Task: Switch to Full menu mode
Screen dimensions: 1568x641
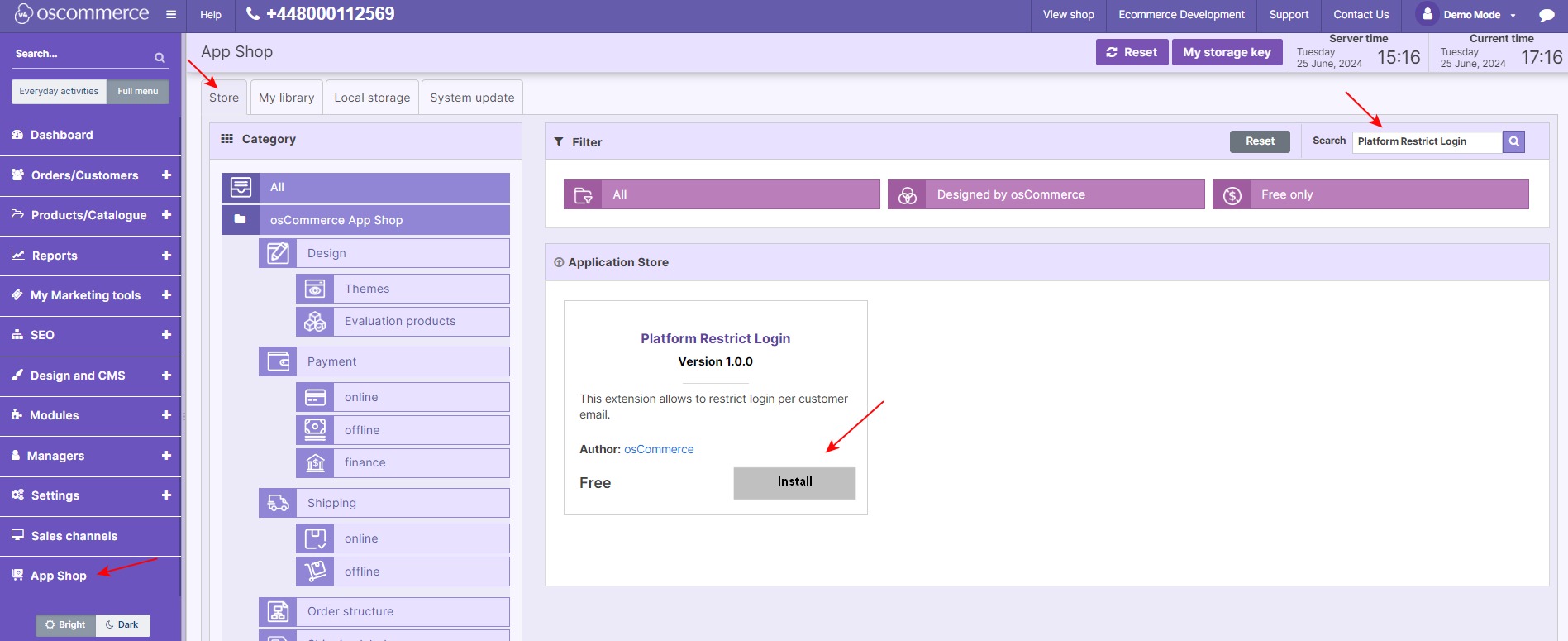Action: click(x=137, y=91)
